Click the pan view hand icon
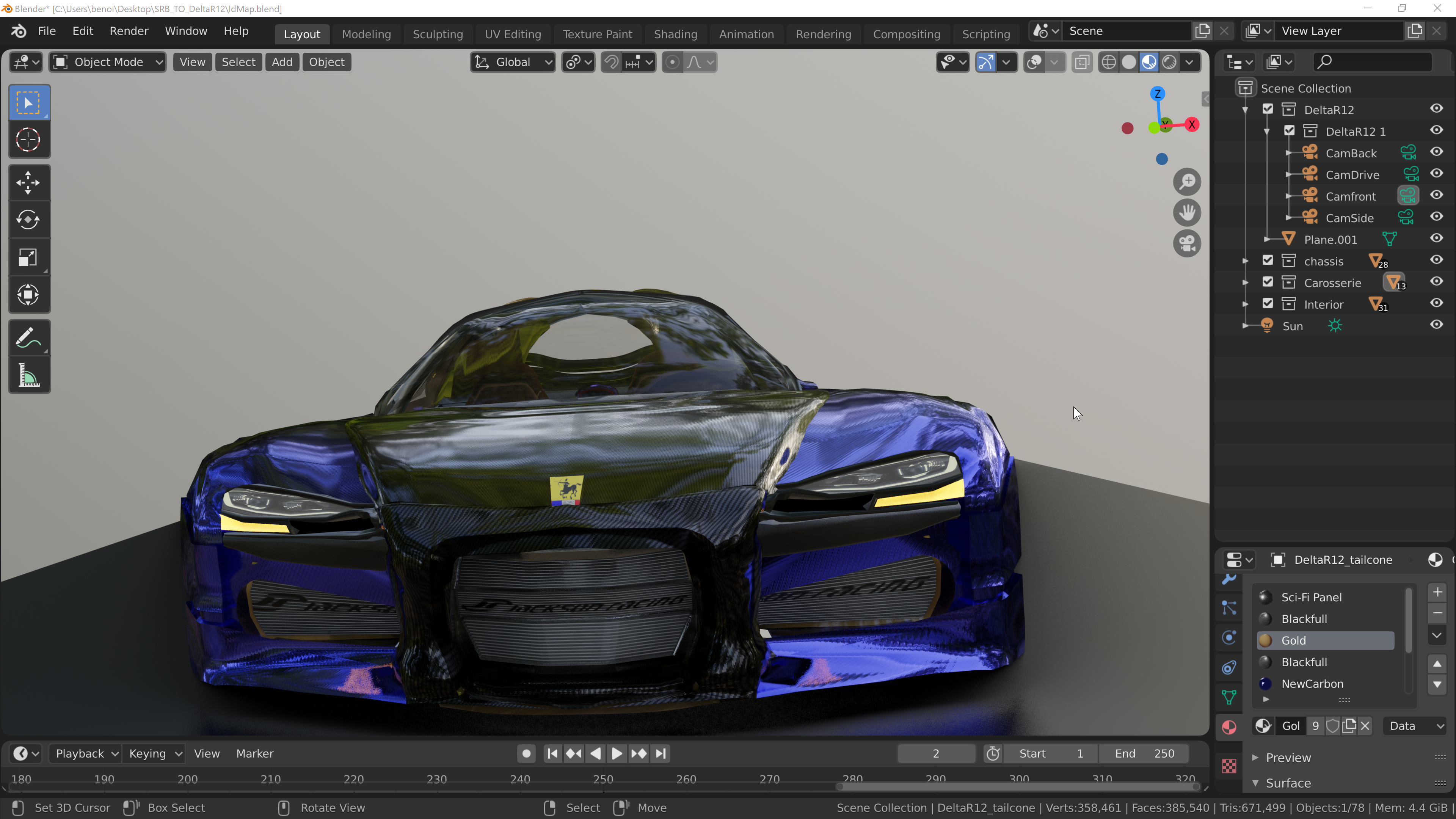 1187,213
